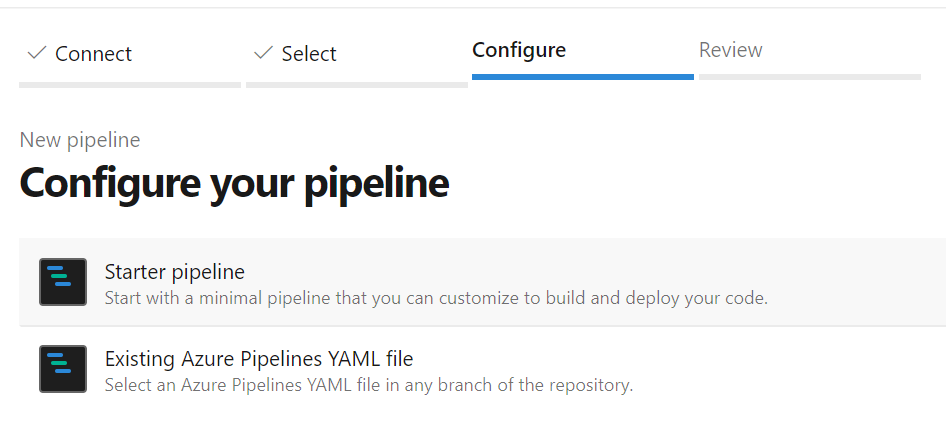Click the "Select an Azure Pipelines YAML file" description
946x422 pixels.
coord(369,385)
